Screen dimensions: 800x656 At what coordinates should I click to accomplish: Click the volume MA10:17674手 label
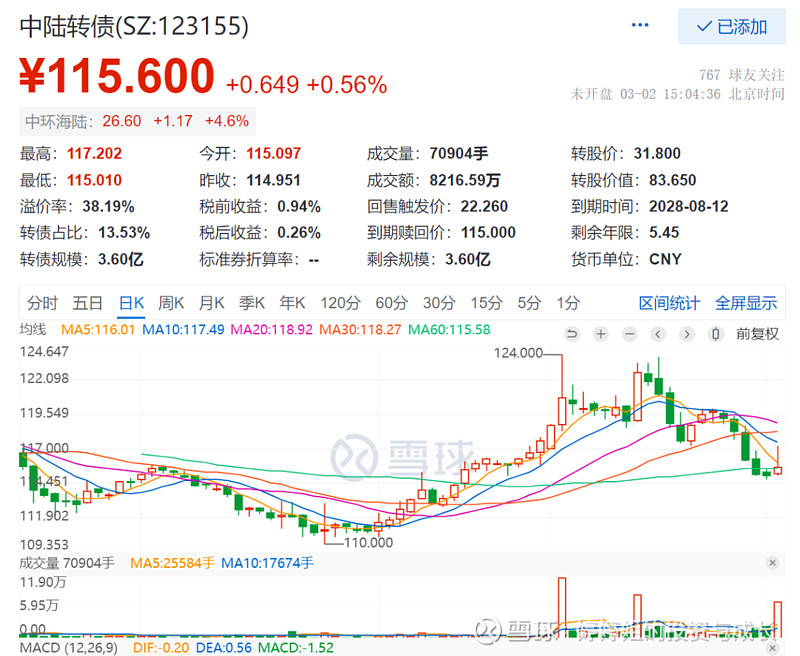[267, 563]
